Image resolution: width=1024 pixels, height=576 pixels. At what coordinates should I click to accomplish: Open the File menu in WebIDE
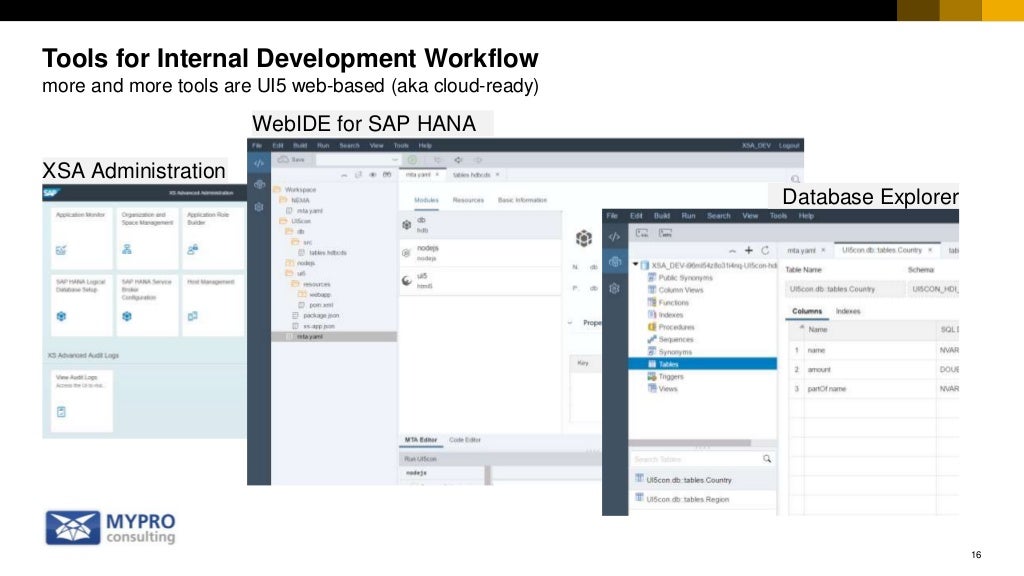click(x=257, y=146)
